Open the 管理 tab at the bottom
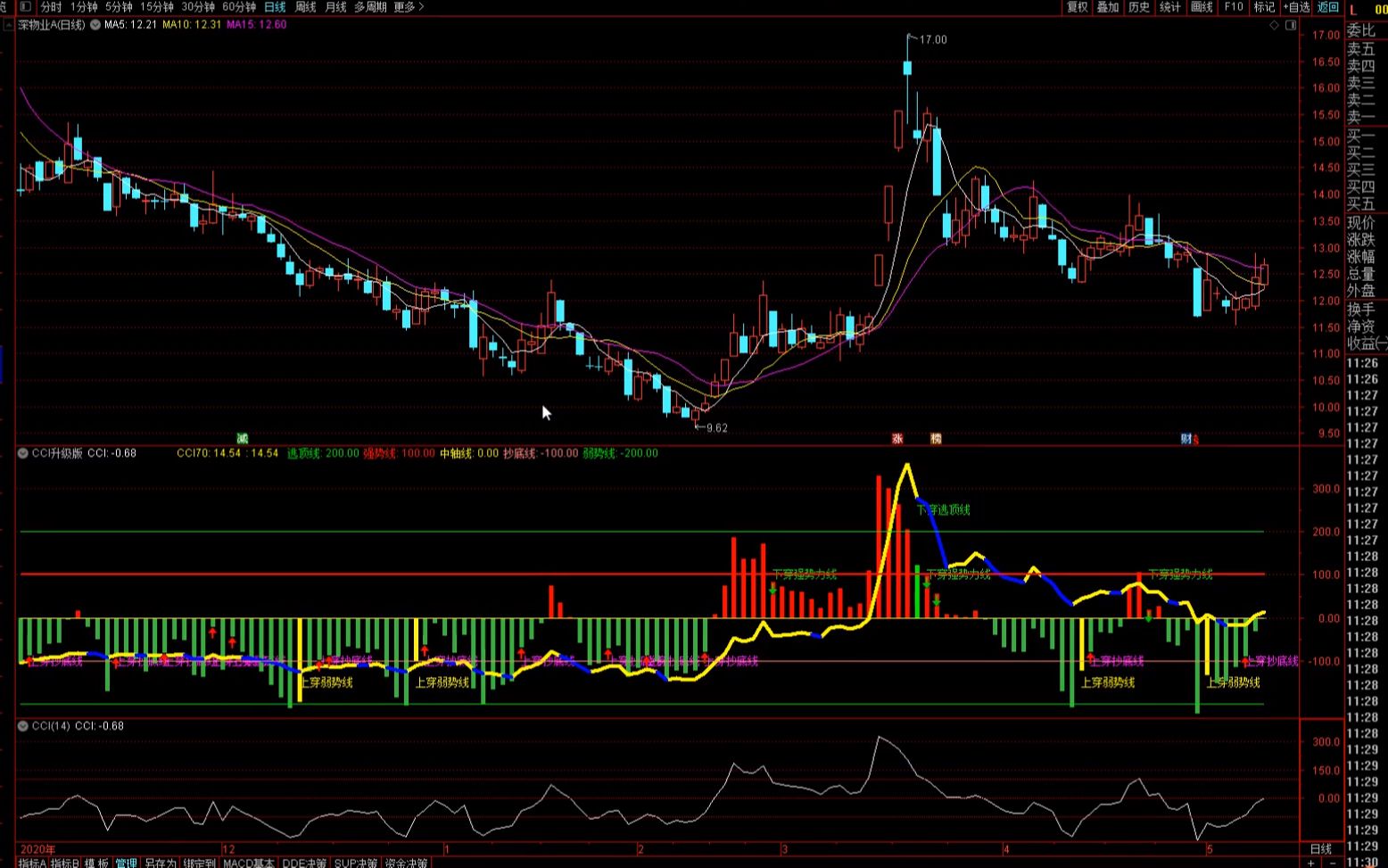The width and height of the screenshot is (1388, 868). pos(126,863)
